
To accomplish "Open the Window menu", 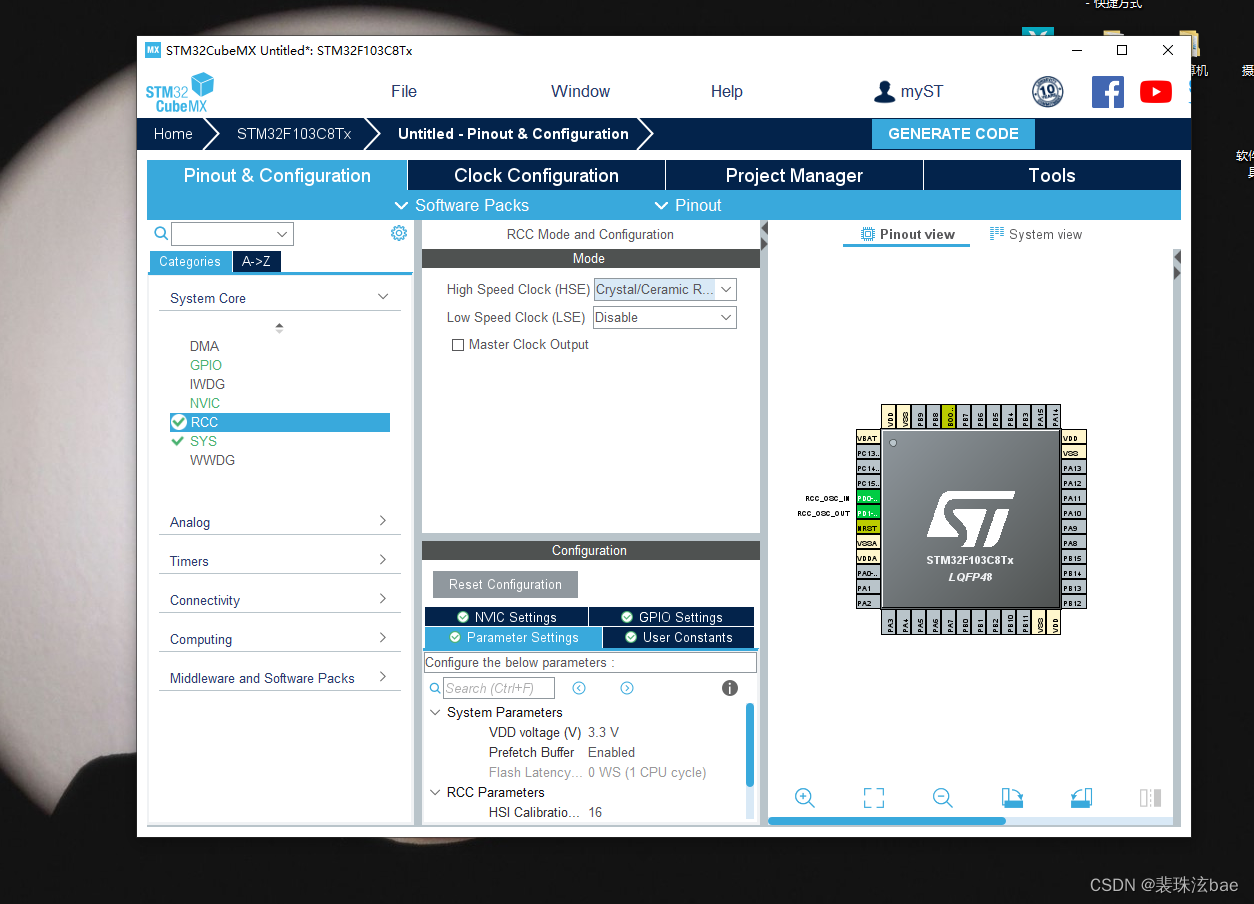I will 580,92.
